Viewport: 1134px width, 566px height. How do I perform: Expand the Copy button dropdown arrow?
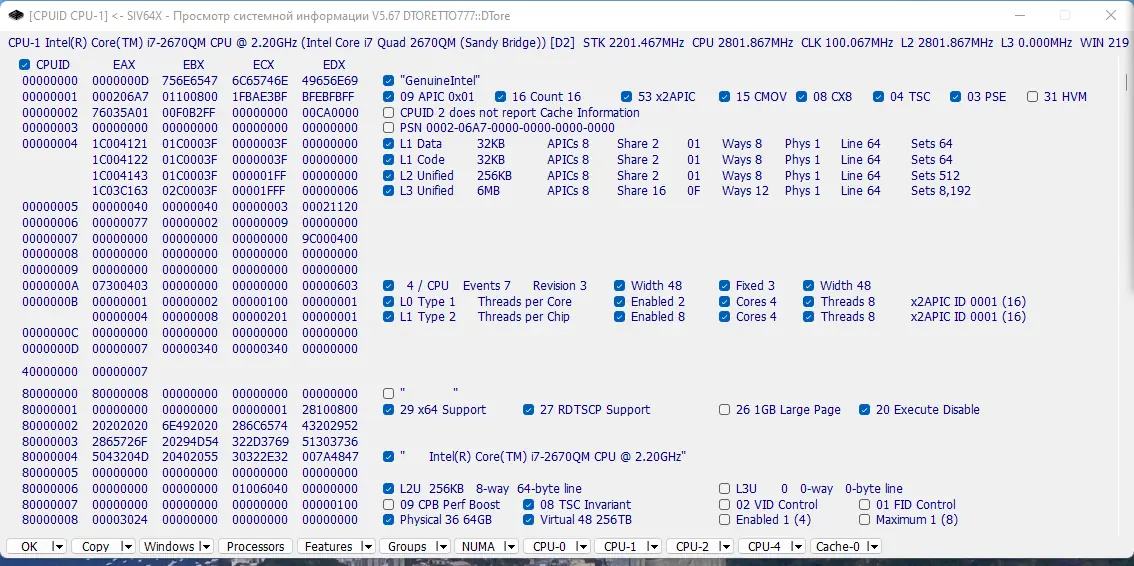tap(127, 546)
